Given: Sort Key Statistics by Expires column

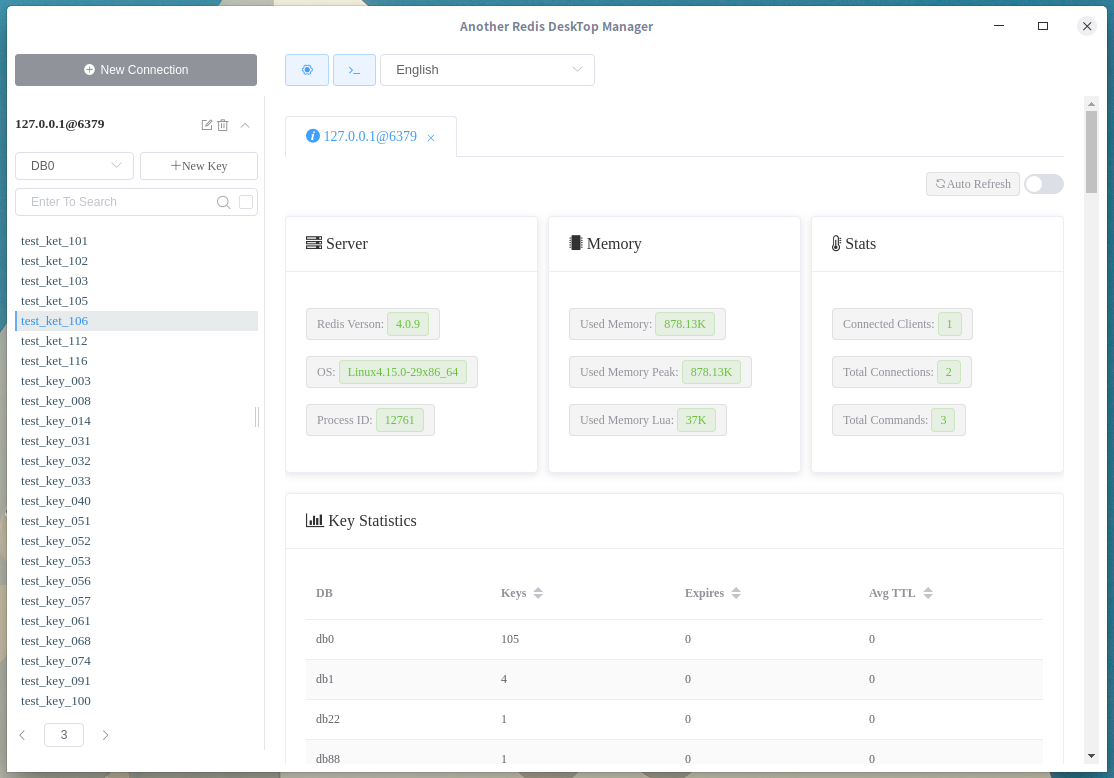Looking at the screenshot, I should [x=736, y=593].
